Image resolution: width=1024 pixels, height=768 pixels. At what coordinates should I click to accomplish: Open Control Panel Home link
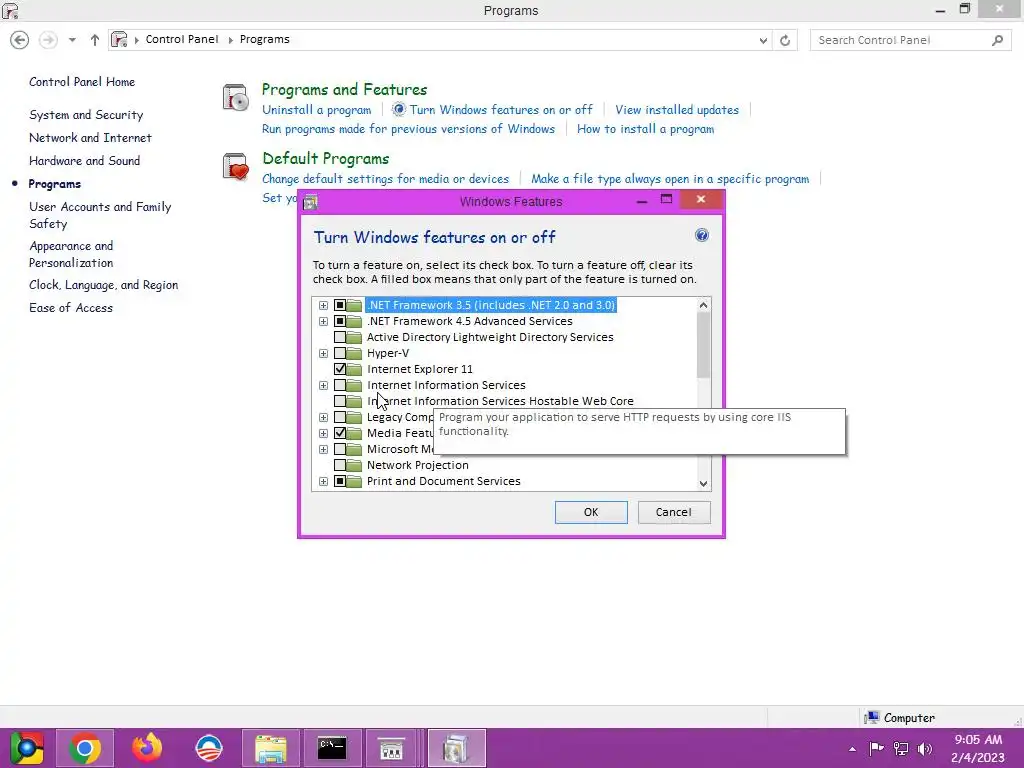coord(82,82)
